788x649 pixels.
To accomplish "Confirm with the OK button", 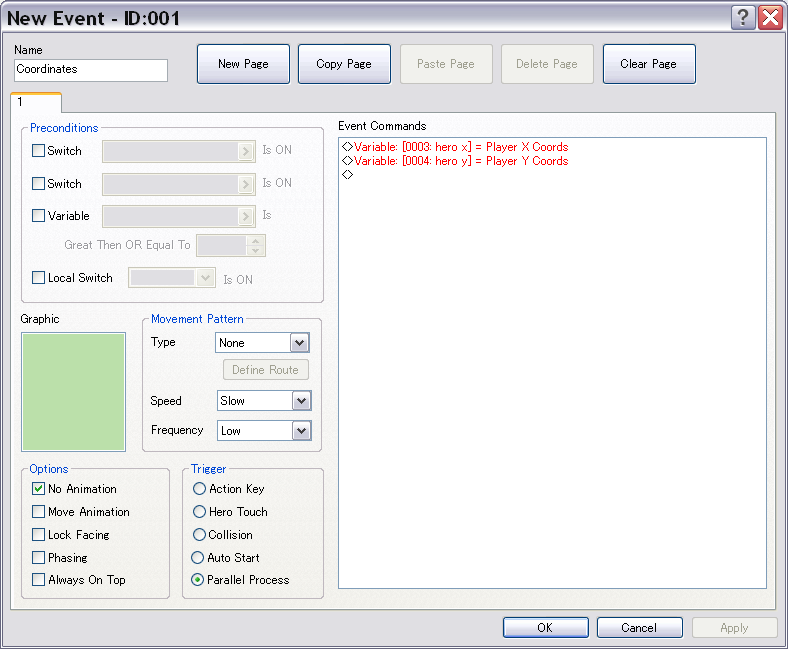I will pos(545,628).
